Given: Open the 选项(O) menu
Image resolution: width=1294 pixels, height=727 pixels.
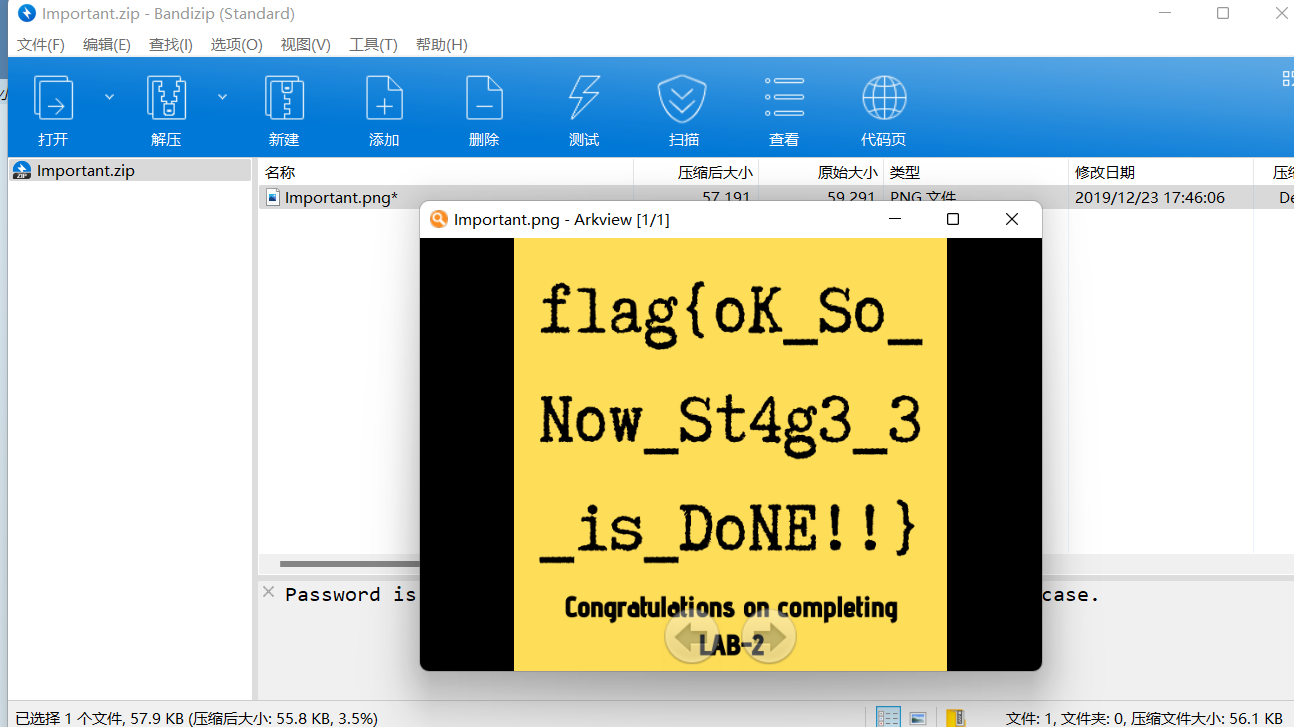Looking at the screenshot, I should (x=236, y=45).
